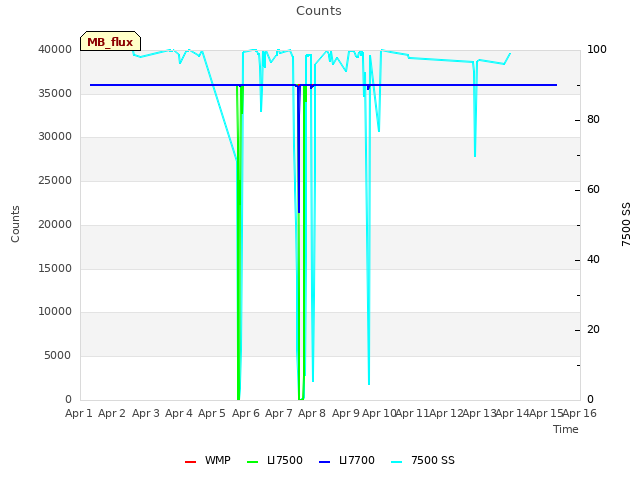Click the Apr 7 x-axis tick label

(279, 413)
